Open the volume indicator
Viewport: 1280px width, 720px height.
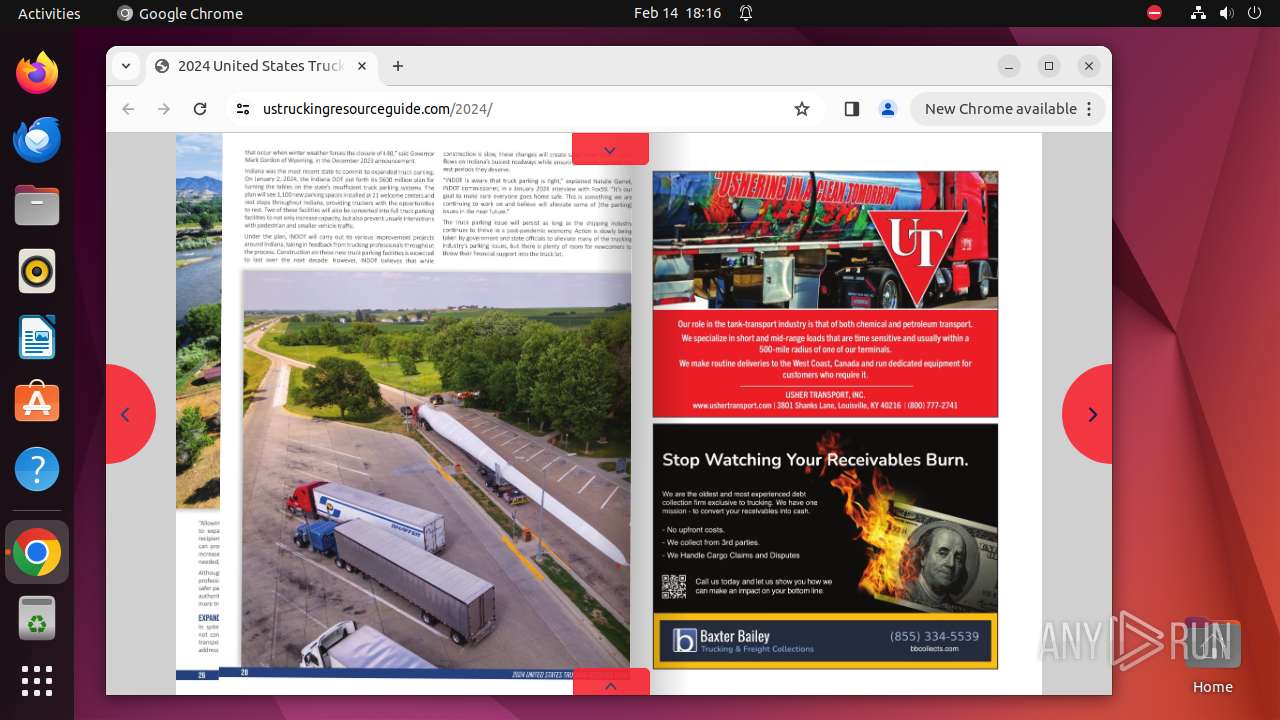1226,13
